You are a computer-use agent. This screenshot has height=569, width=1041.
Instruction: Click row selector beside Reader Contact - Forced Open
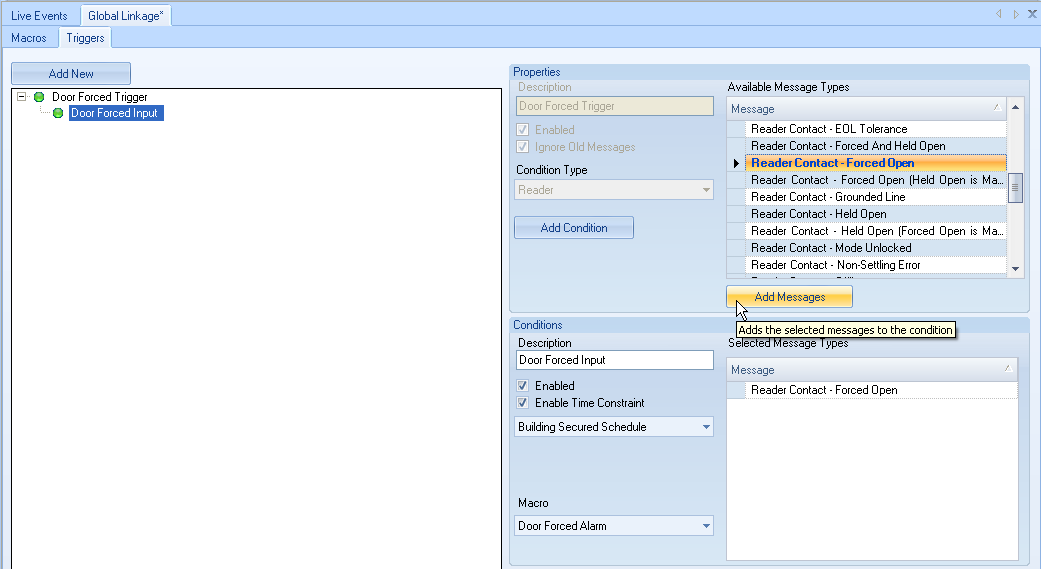736,163
